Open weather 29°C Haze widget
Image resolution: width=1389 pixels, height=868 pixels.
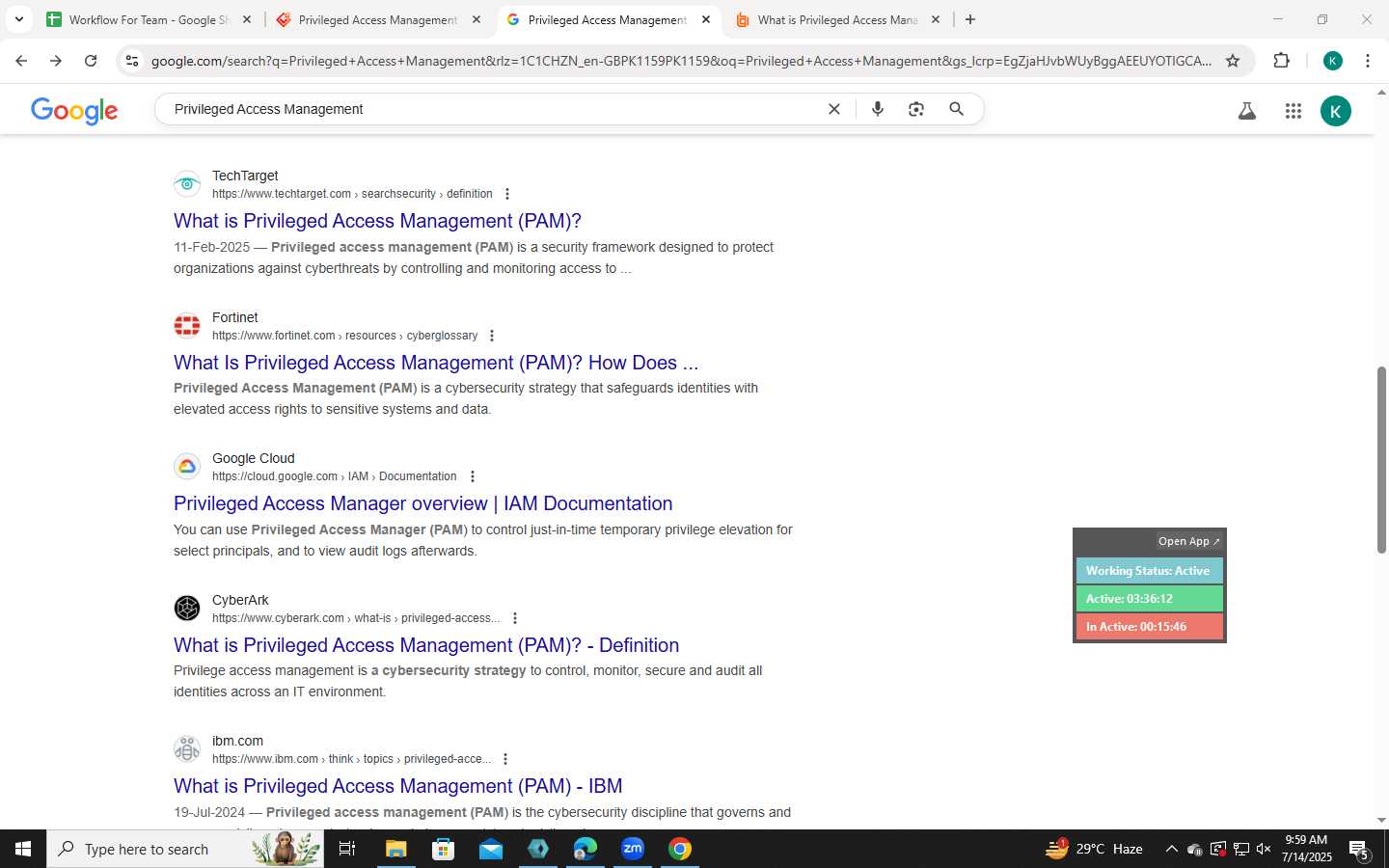click(1095, 849)
